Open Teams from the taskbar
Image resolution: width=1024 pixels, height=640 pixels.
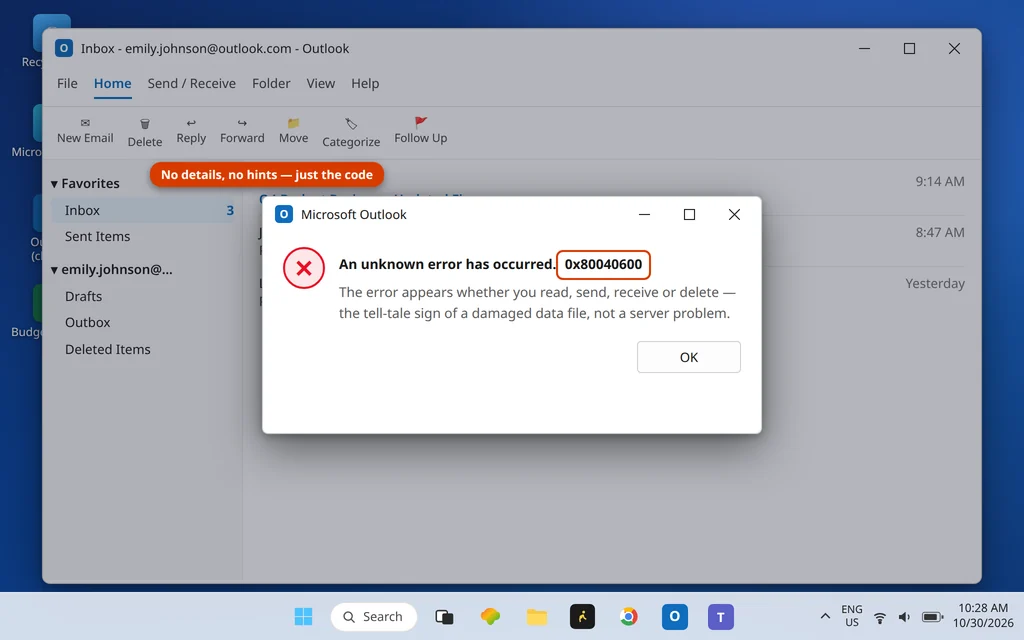pyautogui.click(x=721, y=616)
